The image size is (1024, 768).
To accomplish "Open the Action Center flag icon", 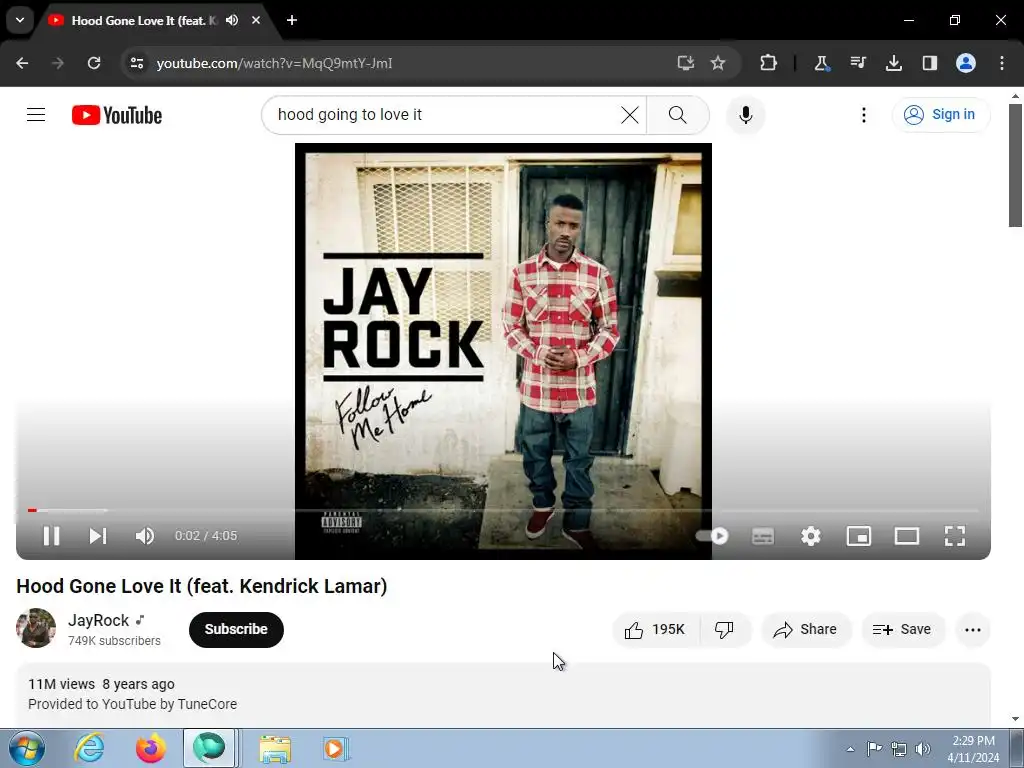I will pyautogui.click(x=874, y=749).
